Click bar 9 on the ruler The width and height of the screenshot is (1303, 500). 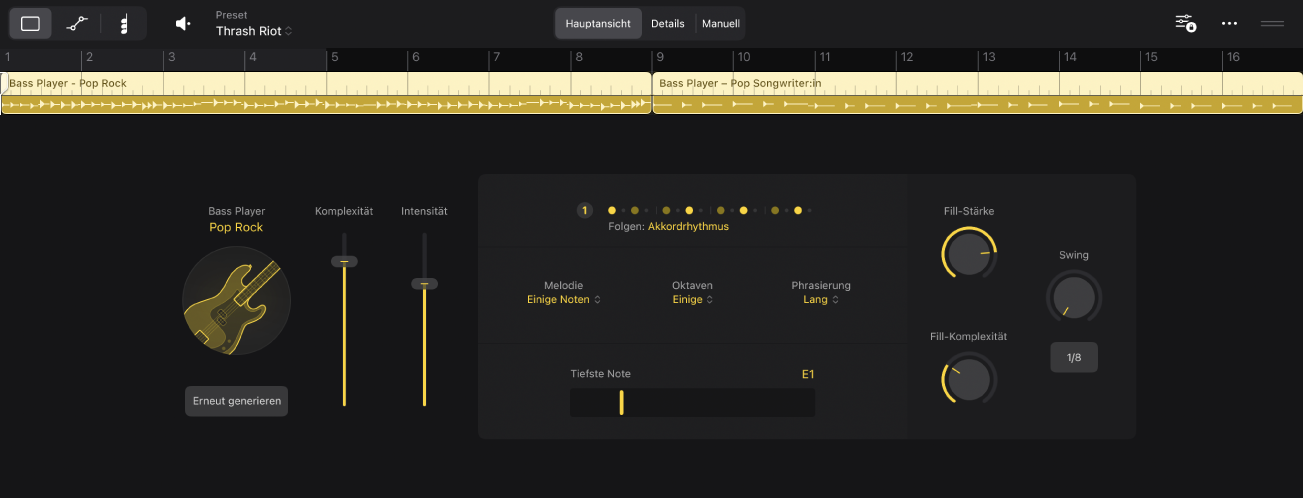(x=659, y=58)
